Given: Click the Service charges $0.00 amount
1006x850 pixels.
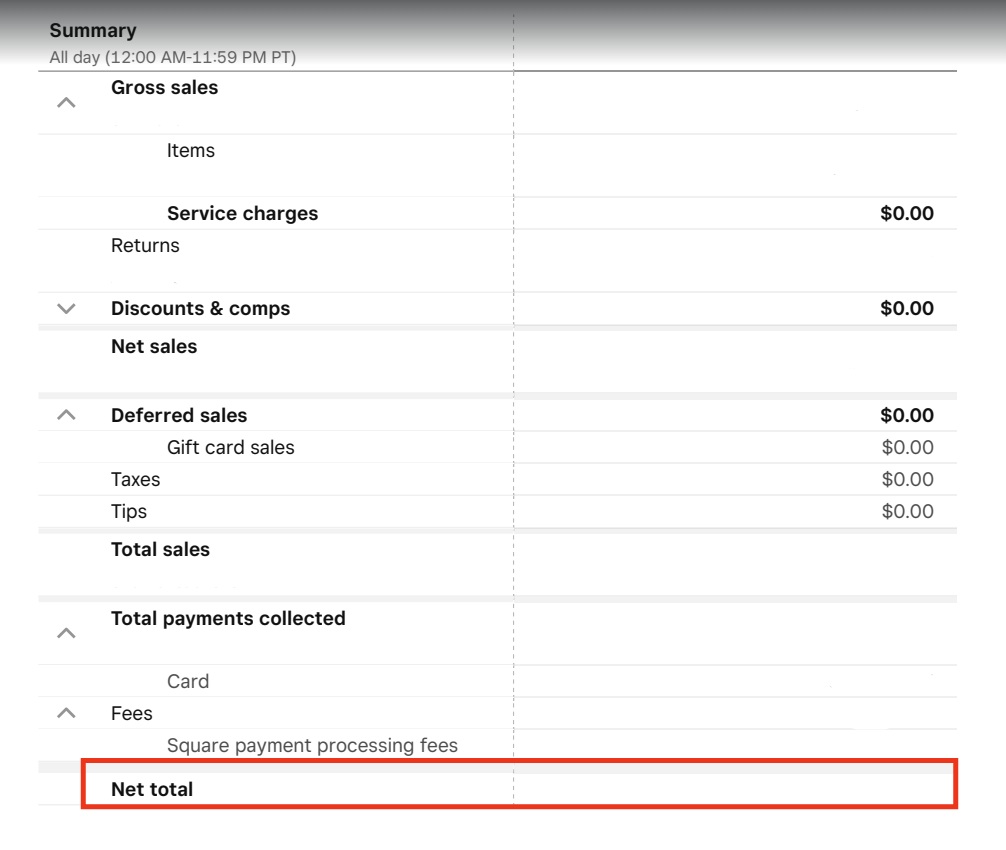Looking at the screenshot, I should click(906, 214).
